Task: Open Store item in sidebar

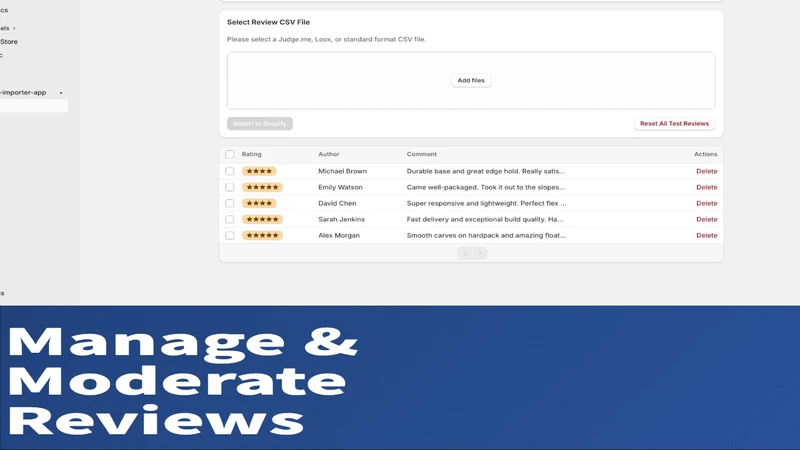Action: tap(9, 42)
